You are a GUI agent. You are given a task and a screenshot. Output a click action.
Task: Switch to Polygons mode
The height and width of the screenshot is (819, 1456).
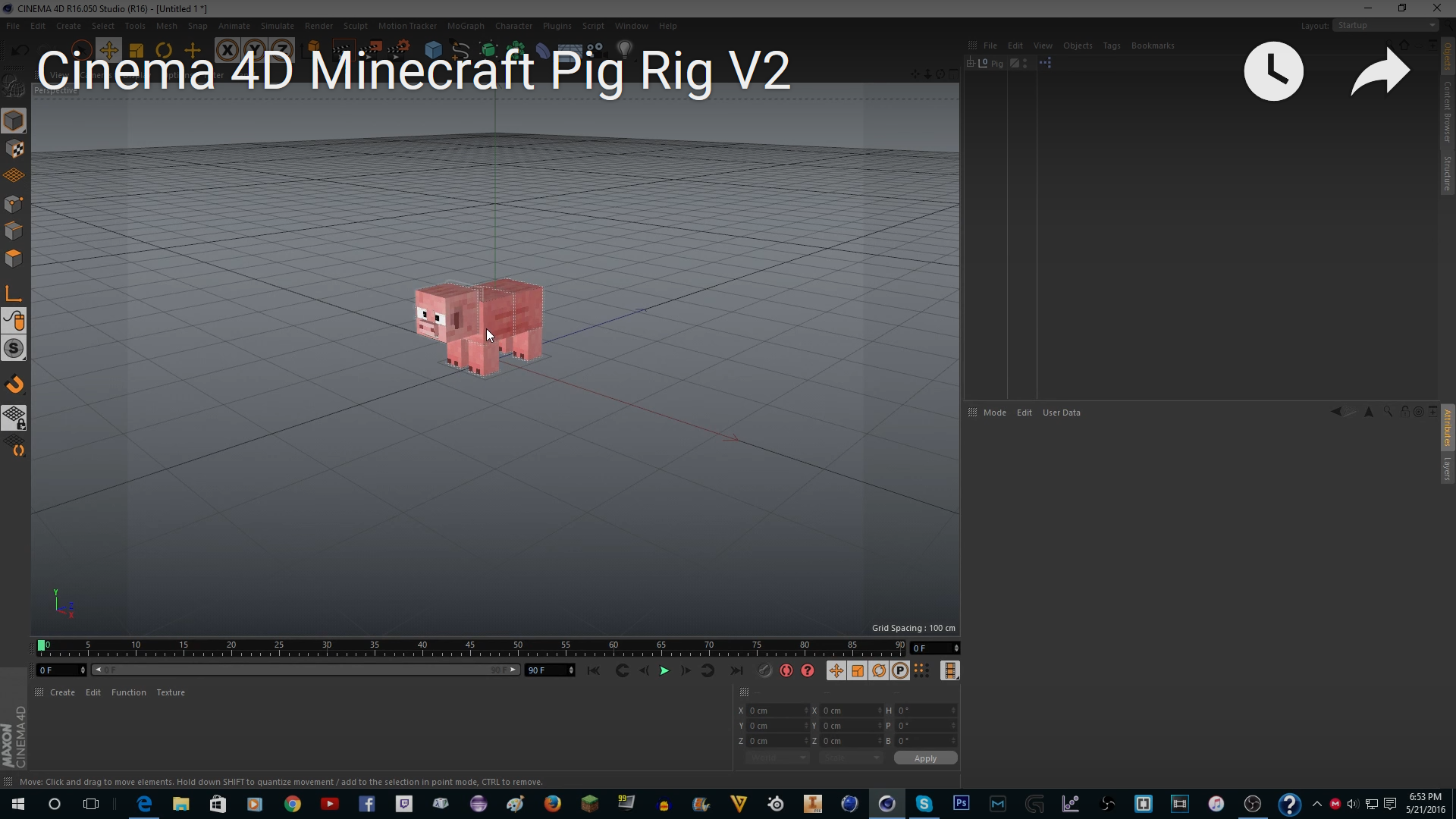(14, 258)
